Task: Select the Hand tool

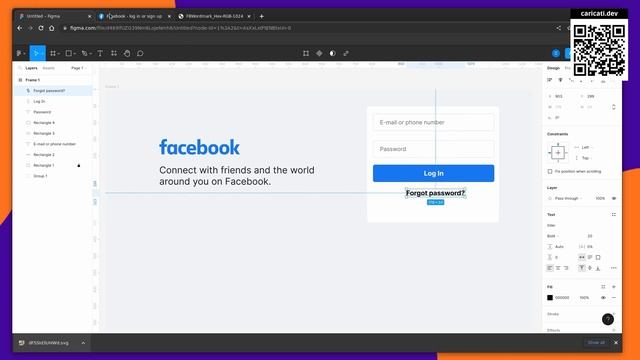Action: tap(127, 53)
